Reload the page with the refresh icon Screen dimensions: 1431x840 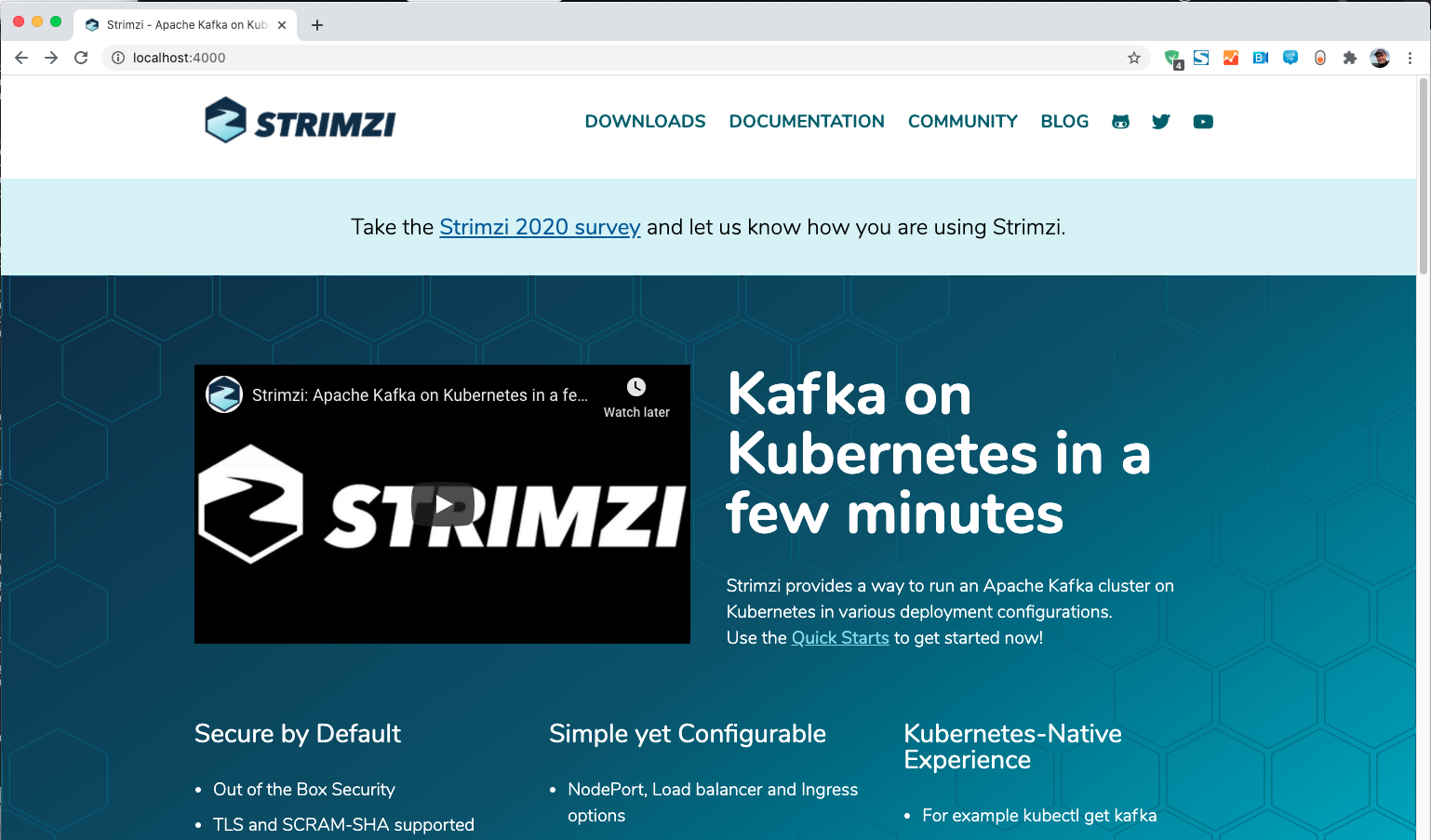pyautogui.click(x=81, y=58)
